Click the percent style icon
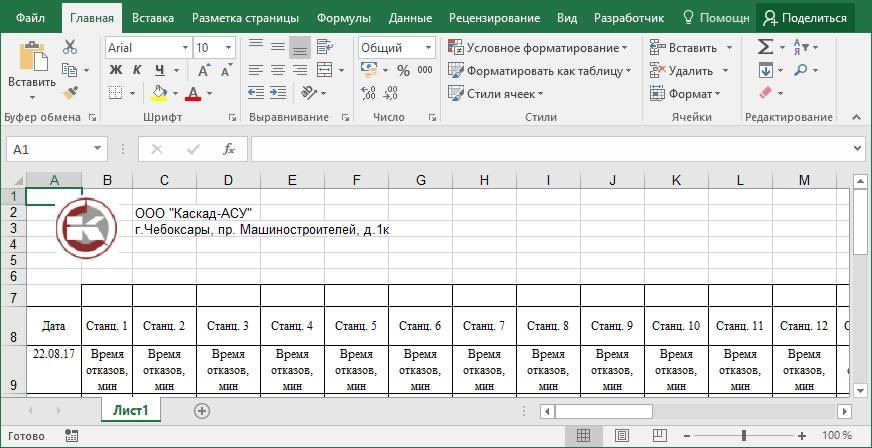Screen dimensions: 872x448 [403, 71]
